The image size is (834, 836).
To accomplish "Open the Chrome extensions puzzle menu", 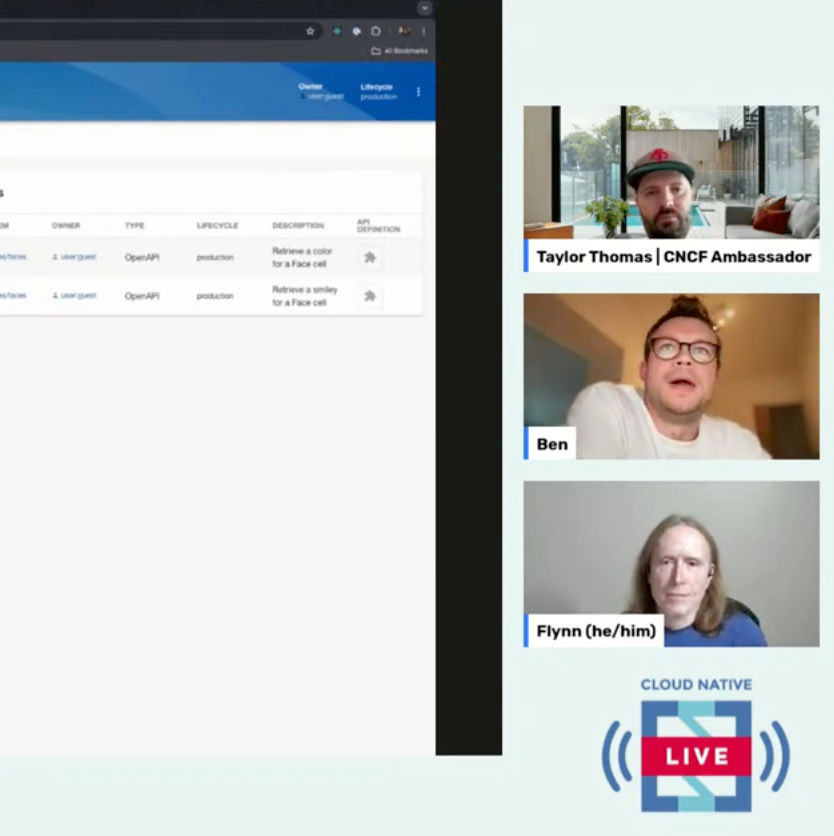I will point(376,31).
